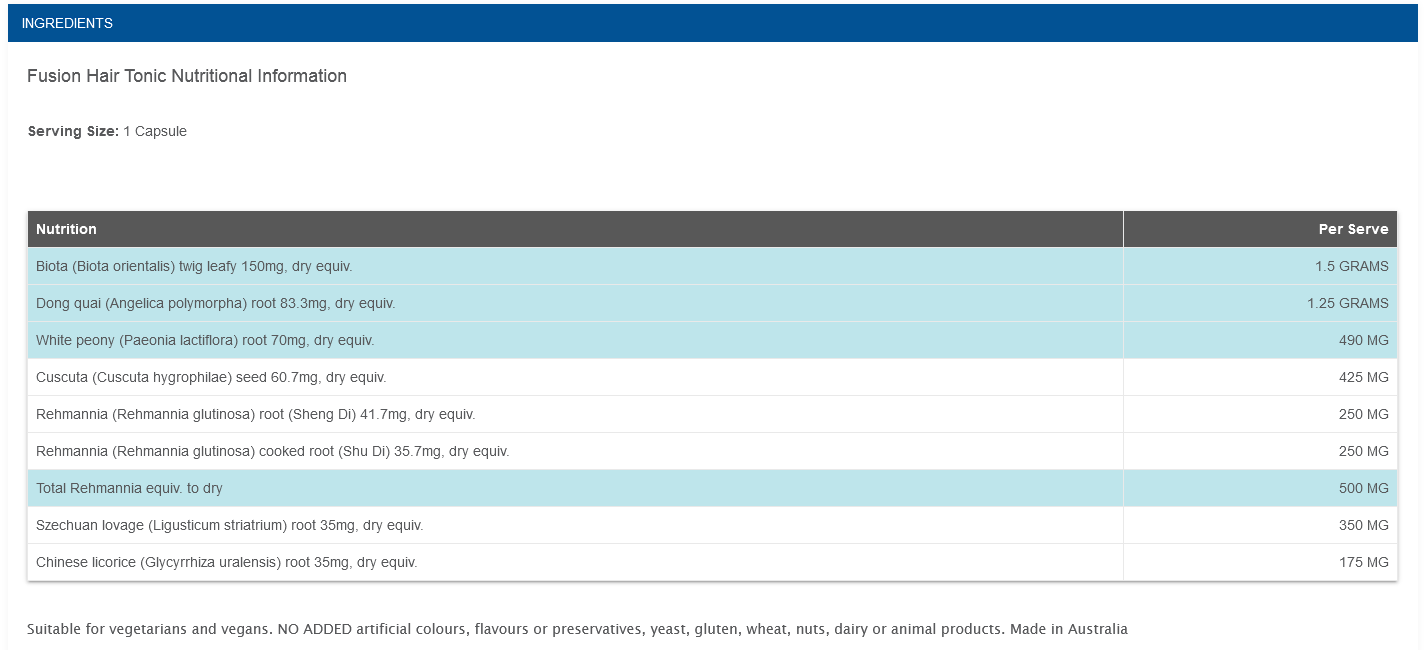Select the Chinese licorice ingredient name
The width and height of the screenshot is (1424, 650).
pos(227,562)
